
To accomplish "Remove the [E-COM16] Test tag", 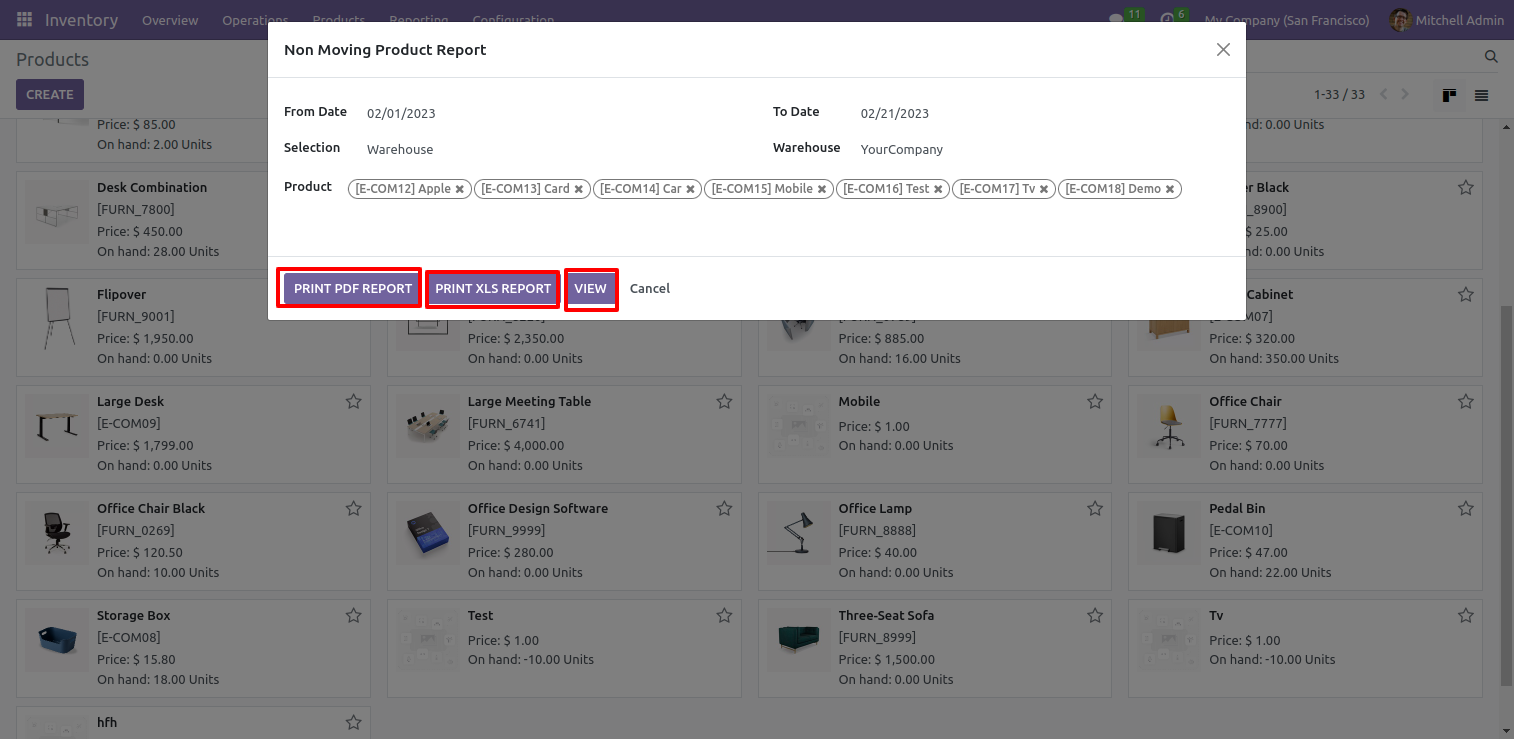I will pos(938,189).
